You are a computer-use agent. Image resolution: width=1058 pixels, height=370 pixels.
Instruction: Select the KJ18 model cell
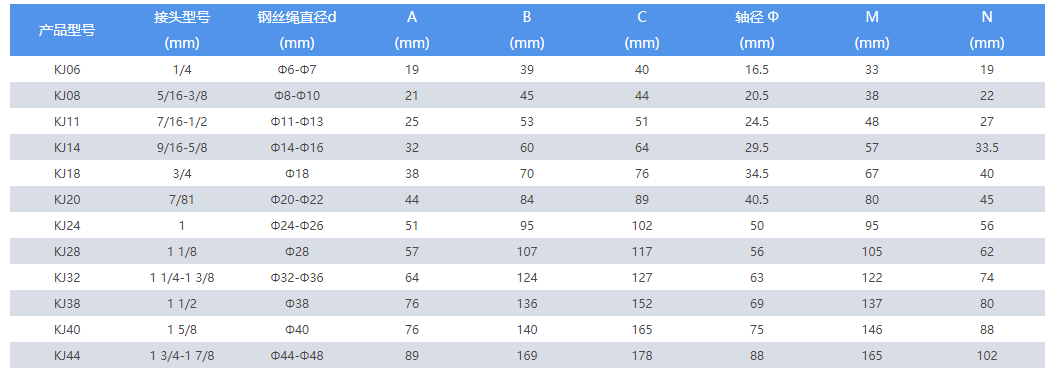(x=67, y=174)
